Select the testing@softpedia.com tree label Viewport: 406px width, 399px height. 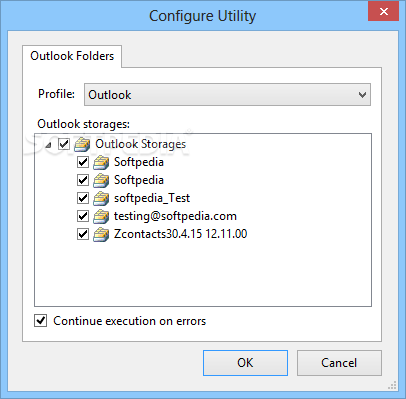click(175, 216)
